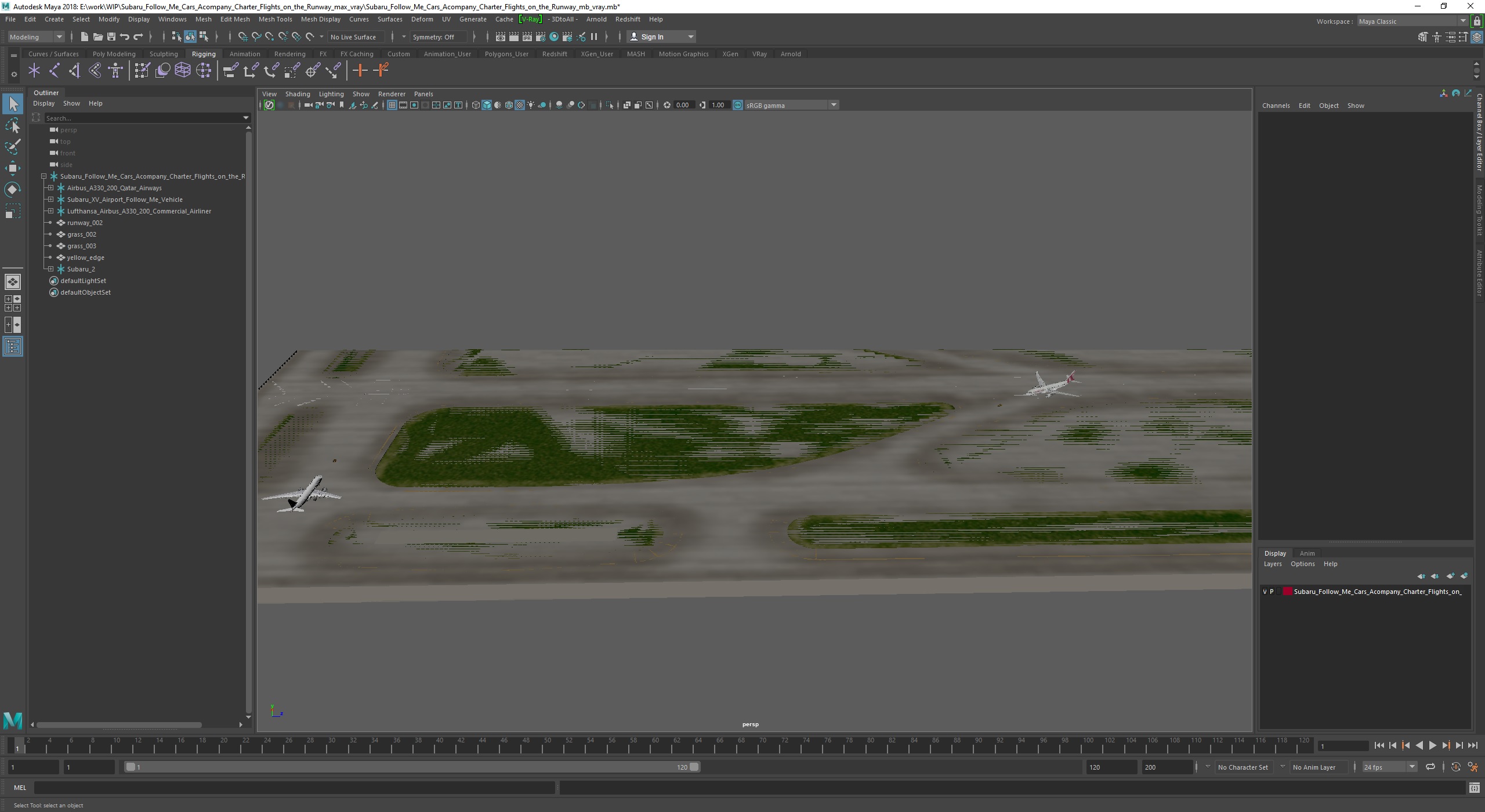The width and height of the screenshot is (1485, 812).
Task: Open the layer editor Options menu
Action: click(1302, 564)
